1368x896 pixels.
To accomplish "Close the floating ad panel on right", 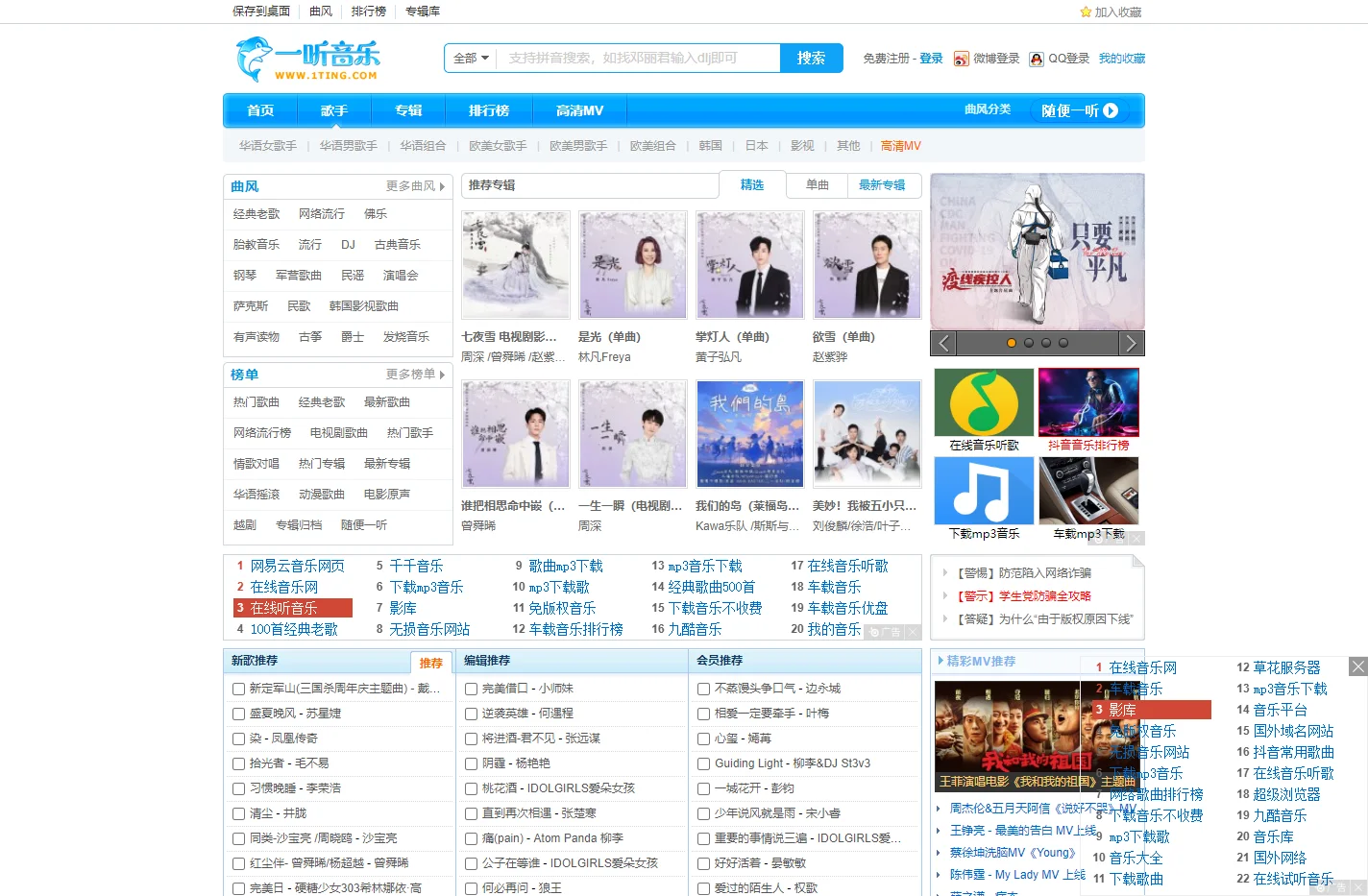I will point(1357,666).
